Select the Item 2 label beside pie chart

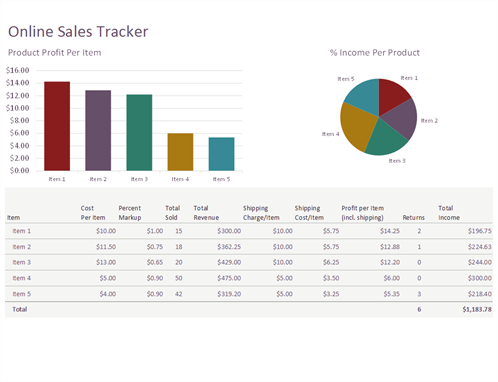pyautogui.click(x=429, y=121)
